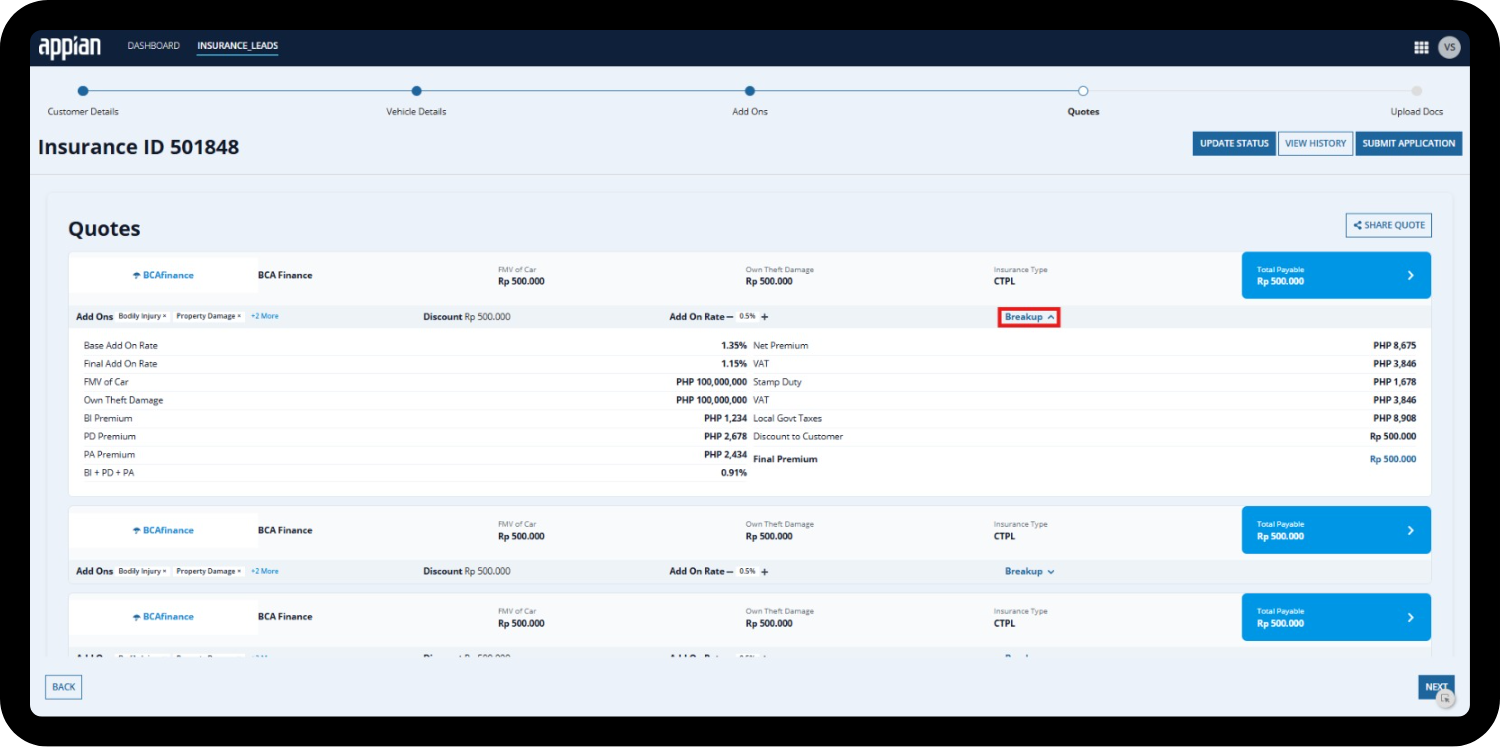
Task: Open the apps grid launcher icon
Action: click(1421, 47)
